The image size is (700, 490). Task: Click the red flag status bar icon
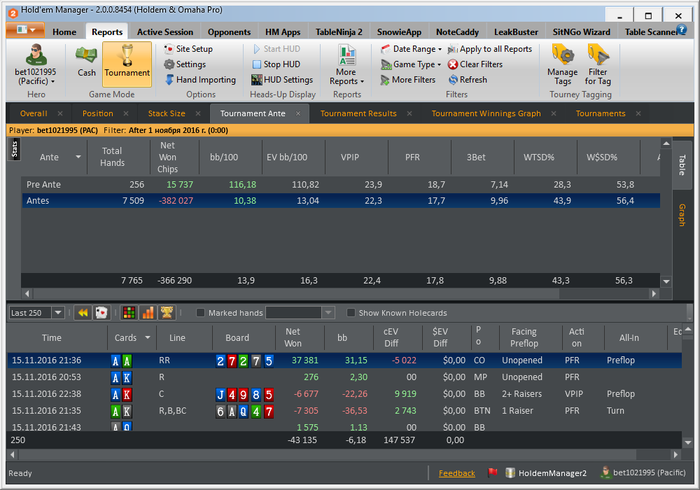click(492, 473)
